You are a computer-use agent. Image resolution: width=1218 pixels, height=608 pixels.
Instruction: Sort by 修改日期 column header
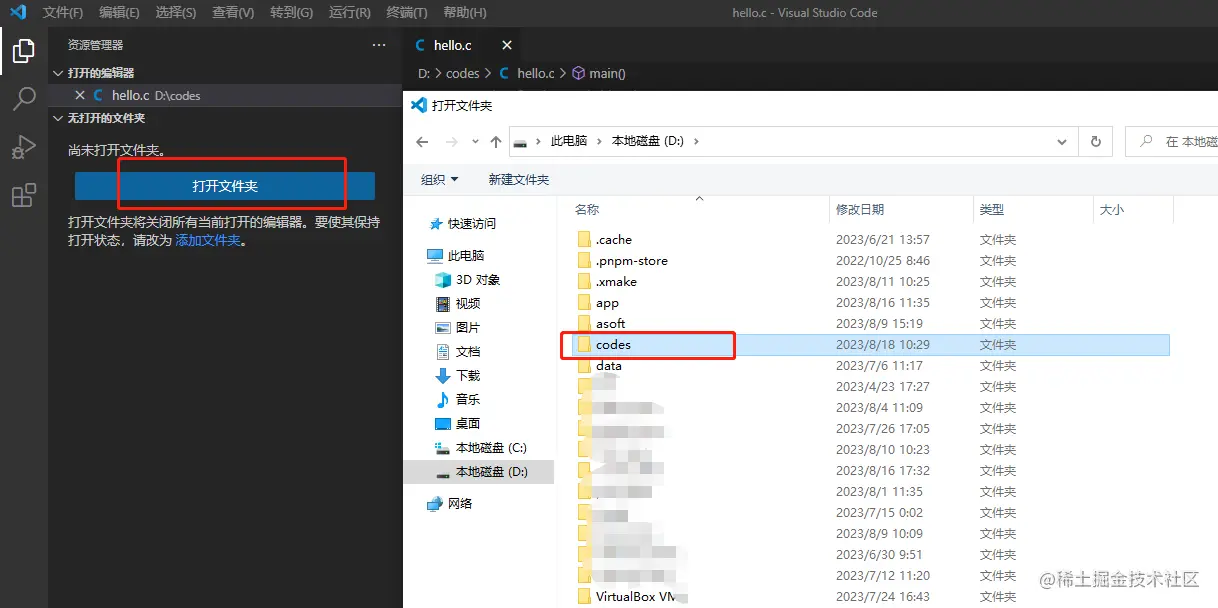coord(860,209)
